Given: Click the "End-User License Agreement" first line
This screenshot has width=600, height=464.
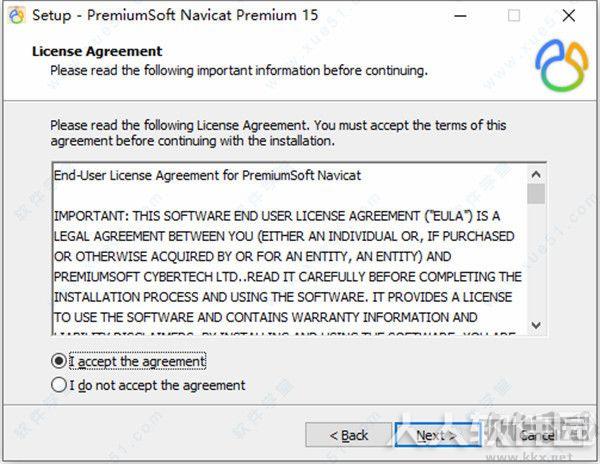Looking at the screenshot, I should 207,175.
